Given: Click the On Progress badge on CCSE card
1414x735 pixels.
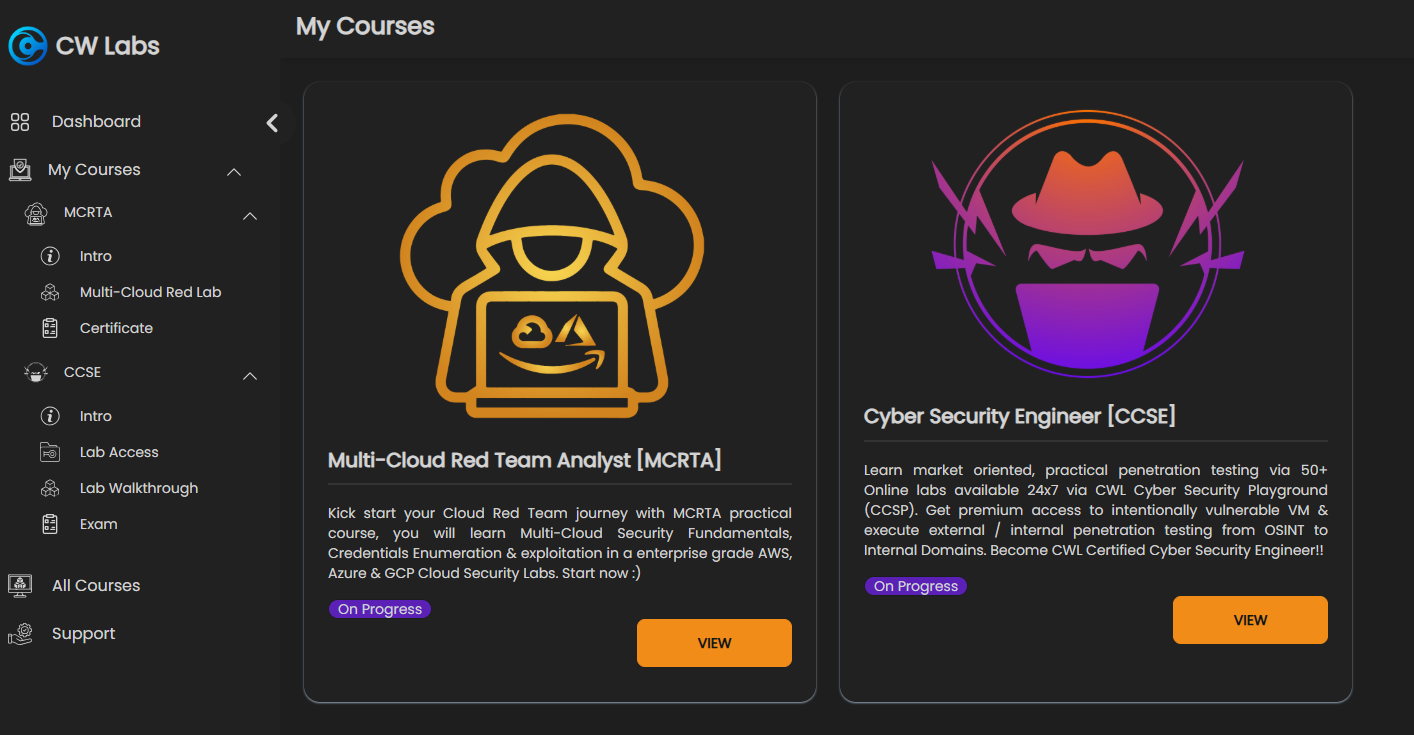Looking at the screenshot, I should point(916,586).
